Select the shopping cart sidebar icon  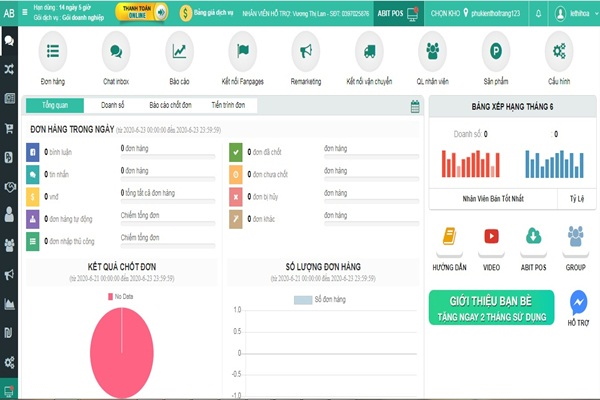click(9, 128)
